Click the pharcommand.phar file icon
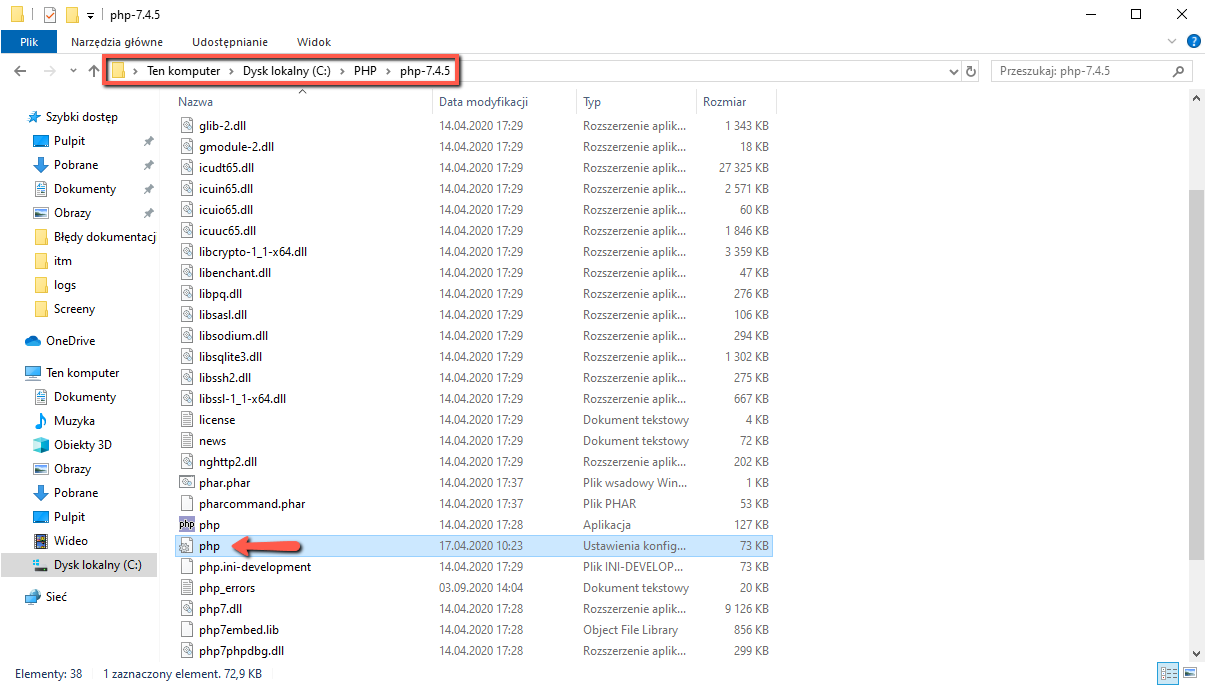This screenshot has height=686, width=1206. coord(186,504)
